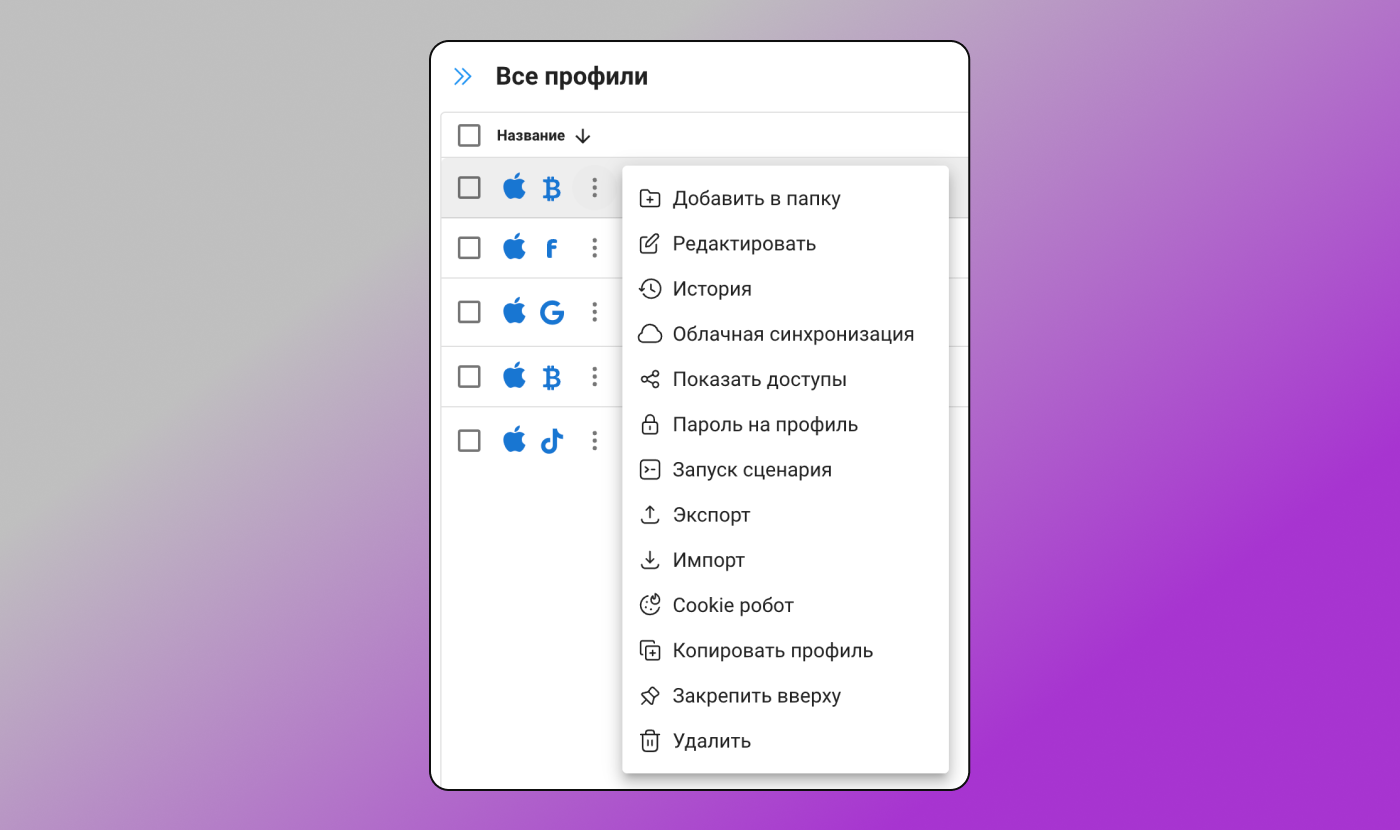Check the select-all checkbox in the header
The width and height of the screenshot is (1400, 830).
tap(469, 135)
